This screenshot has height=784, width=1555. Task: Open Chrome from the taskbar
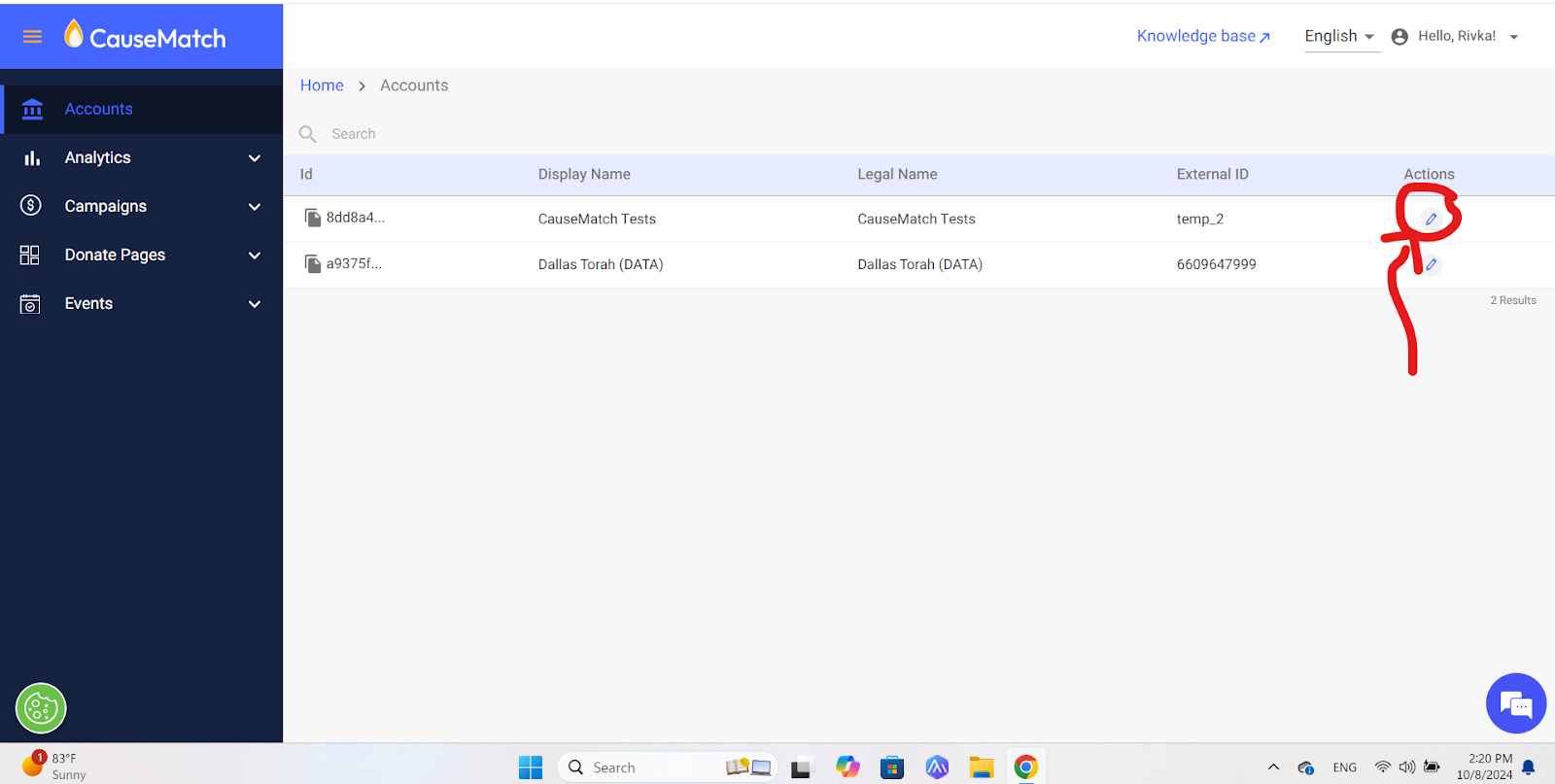(x=1025, y=767)
